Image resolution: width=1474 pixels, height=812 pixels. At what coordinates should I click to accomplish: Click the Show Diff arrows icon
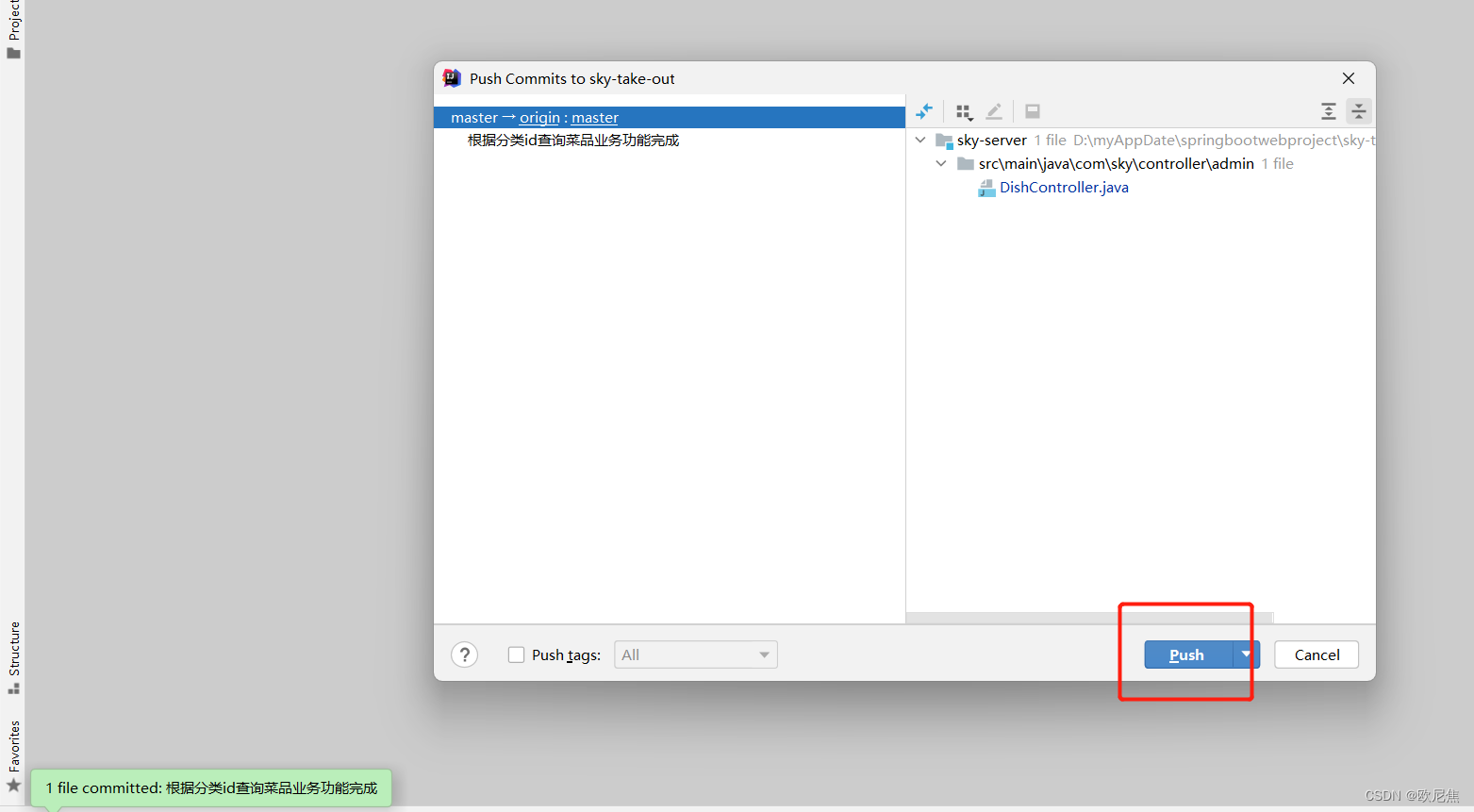click(x=924, y=111)
